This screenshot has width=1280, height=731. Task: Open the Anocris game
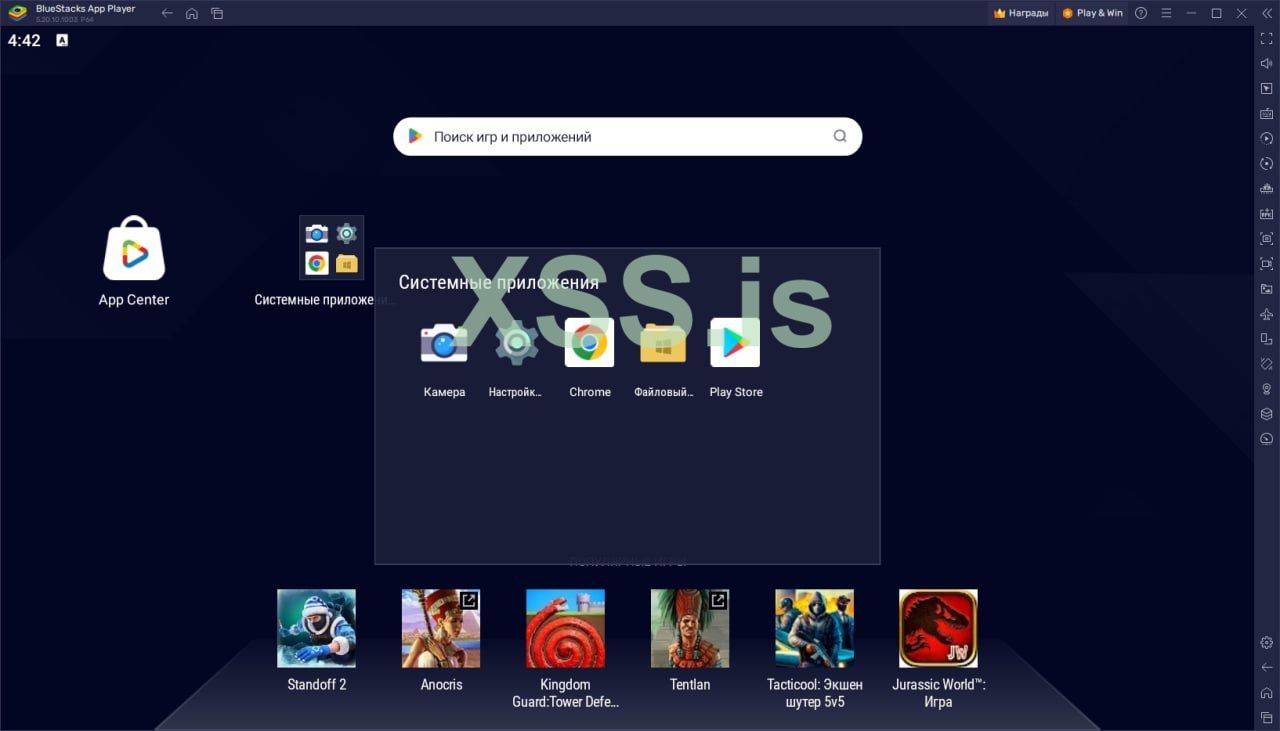441,628
